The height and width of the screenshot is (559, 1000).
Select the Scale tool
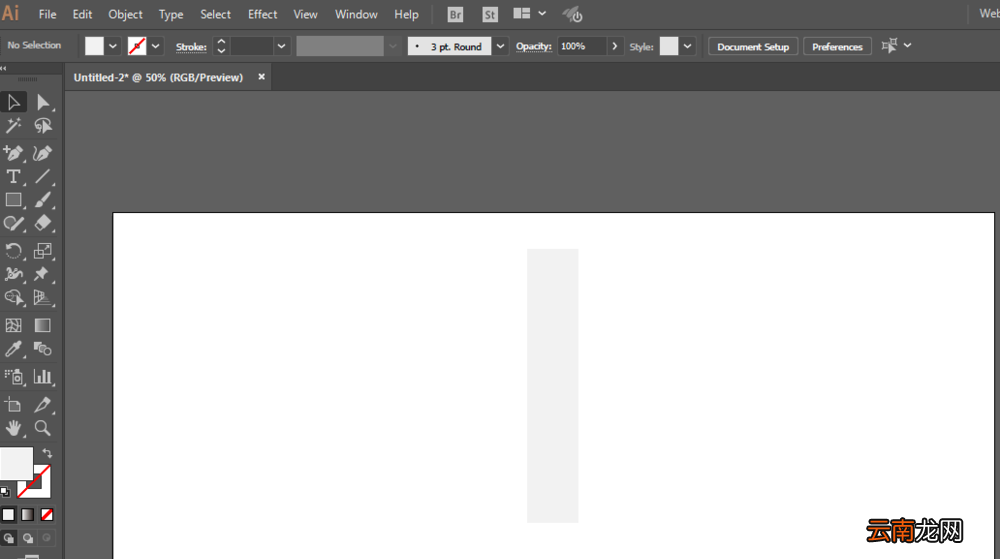[x=43, y=250]
